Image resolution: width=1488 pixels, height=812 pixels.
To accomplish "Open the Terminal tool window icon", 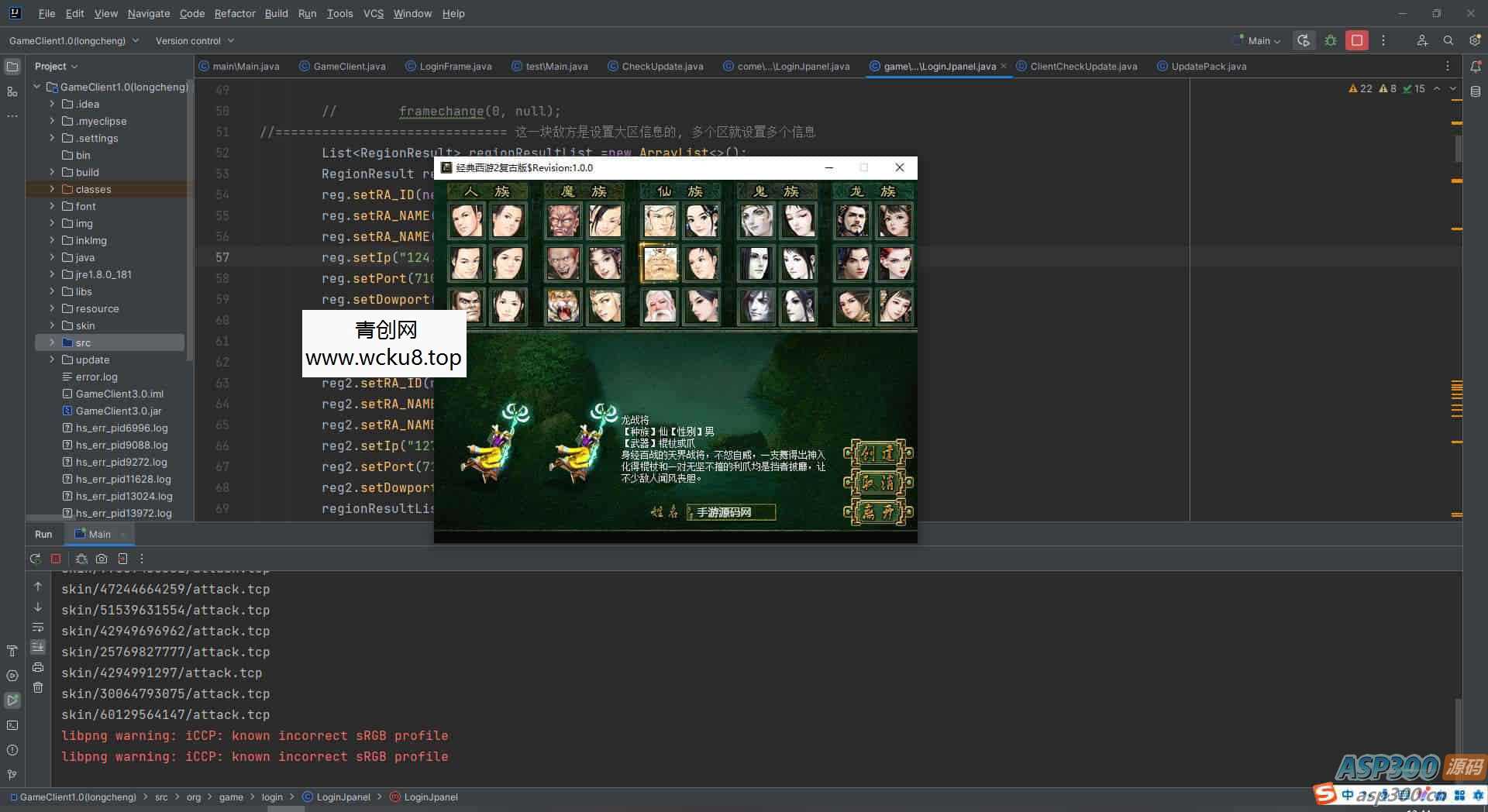I will coord(12,725).
